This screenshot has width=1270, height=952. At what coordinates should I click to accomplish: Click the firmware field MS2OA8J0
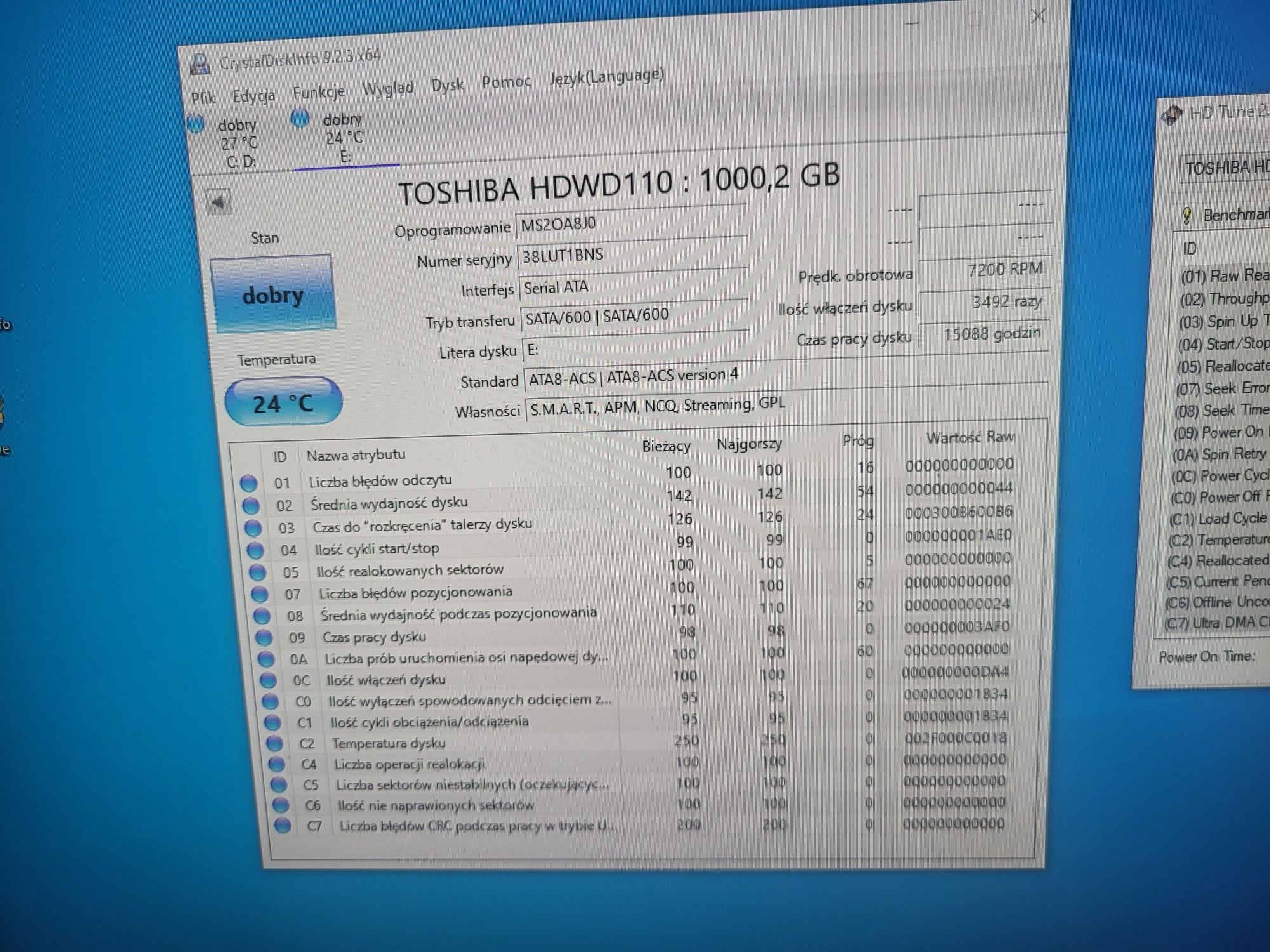click(631, 222)
